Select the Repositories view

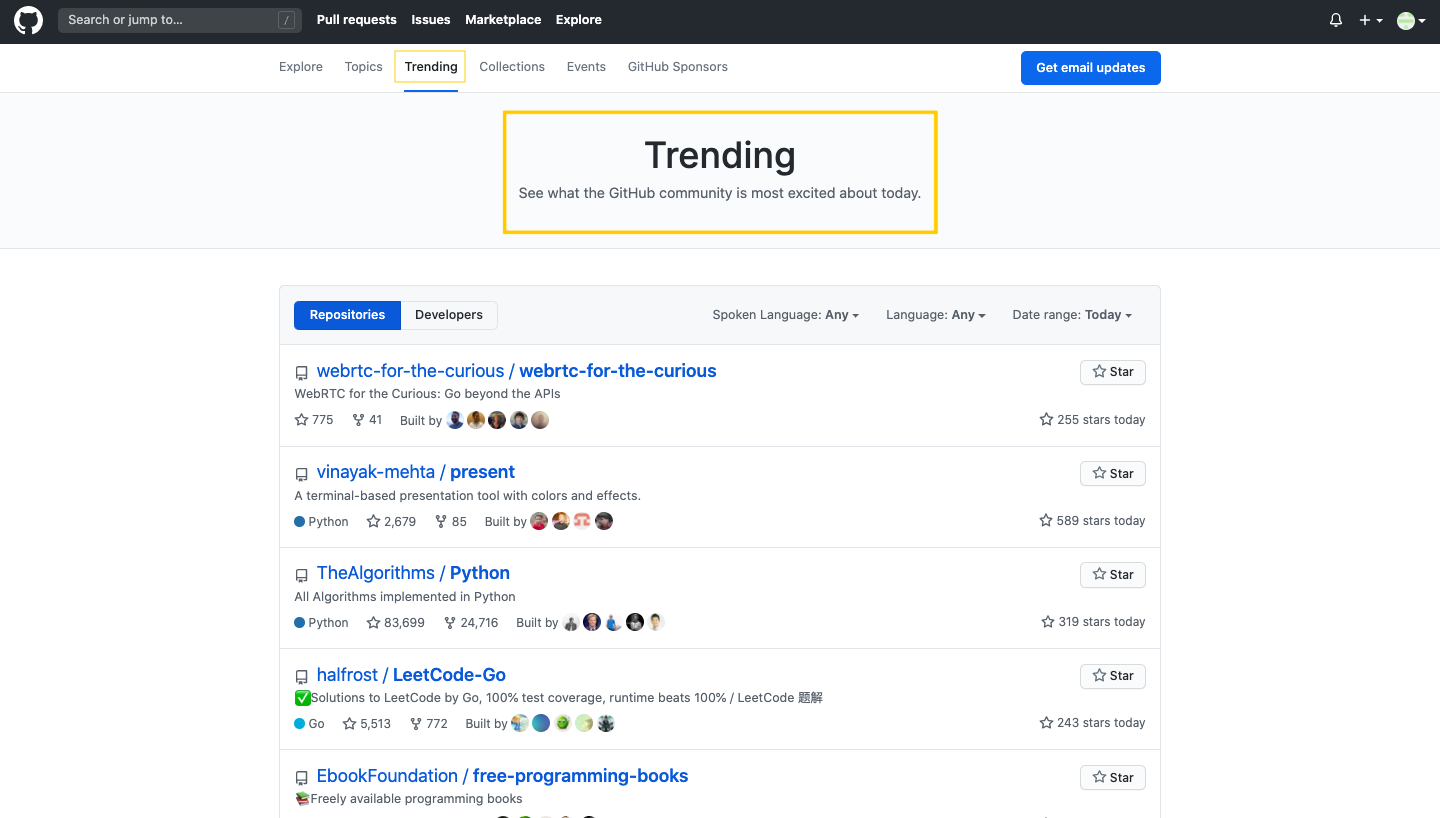point(347,315)
